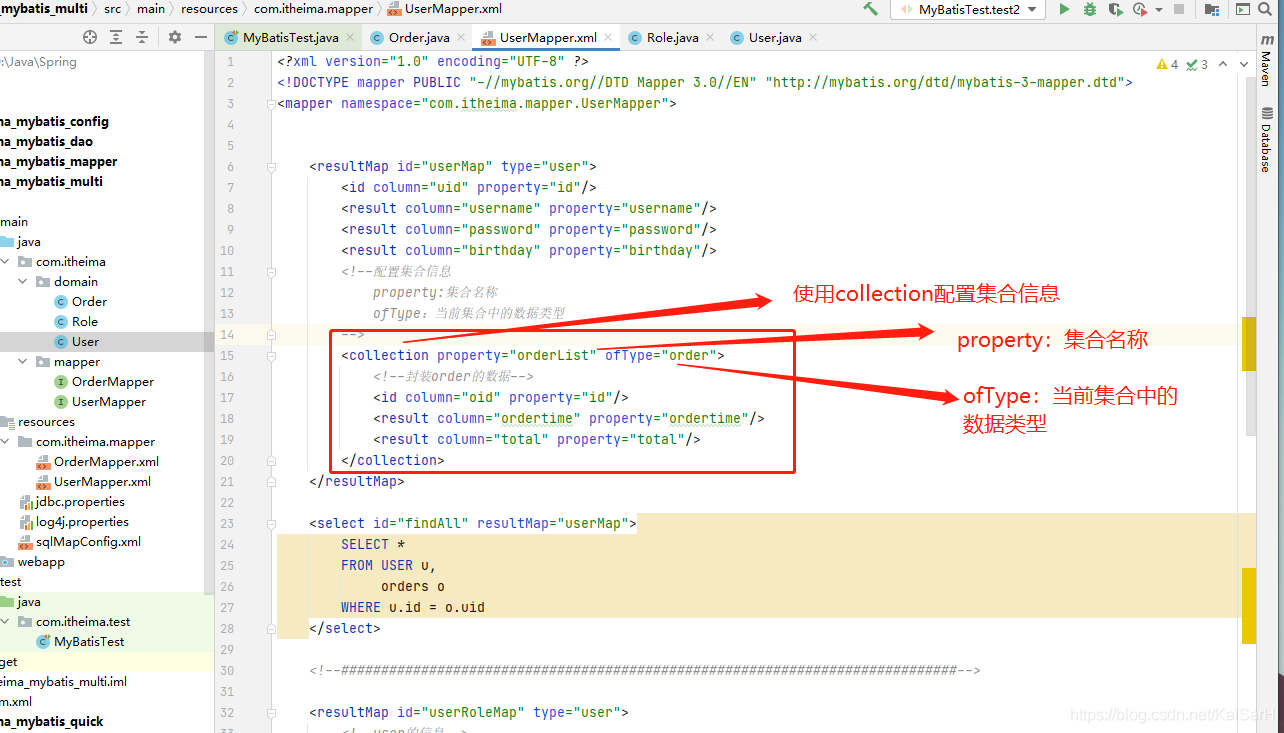Collapse all in the project tree
Viewport: 1284px width, 733px height.
[142, 37]
